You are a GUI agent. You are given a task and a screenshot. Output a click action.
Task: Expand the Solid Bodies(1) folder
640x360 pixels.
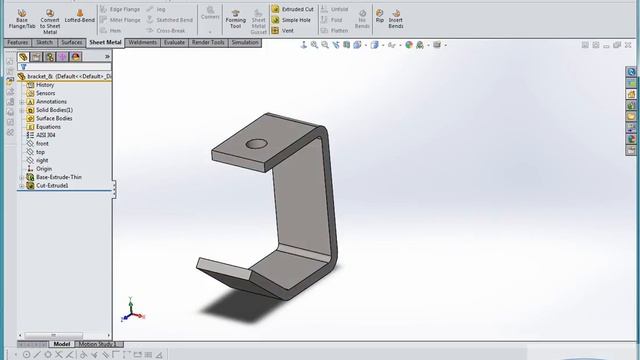tap(21, 110)
